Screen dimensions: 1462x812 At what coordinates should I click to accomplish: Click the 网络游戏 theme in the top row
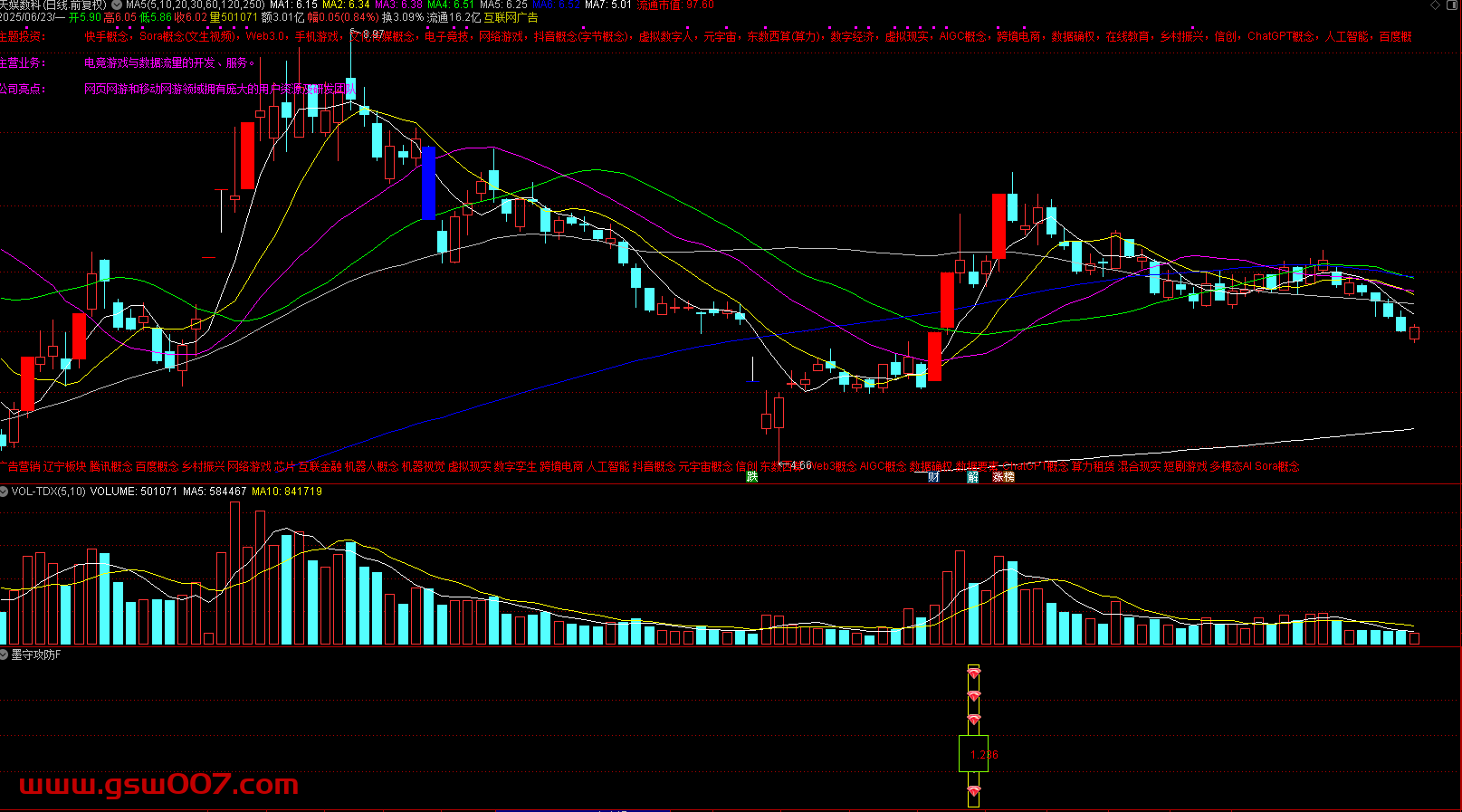click(502, 37)
